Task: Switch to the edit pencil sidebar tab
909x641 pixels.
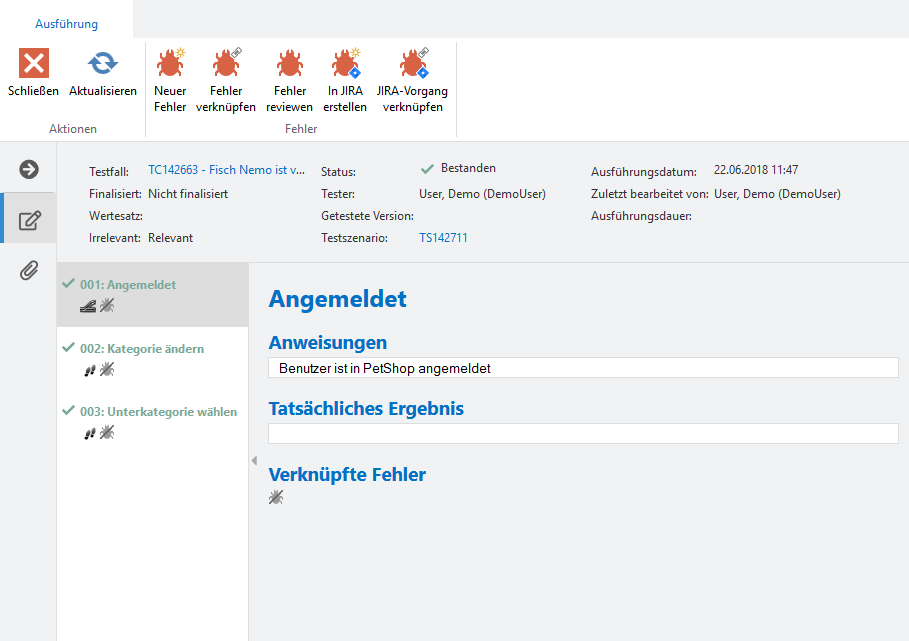Action: 29,220
